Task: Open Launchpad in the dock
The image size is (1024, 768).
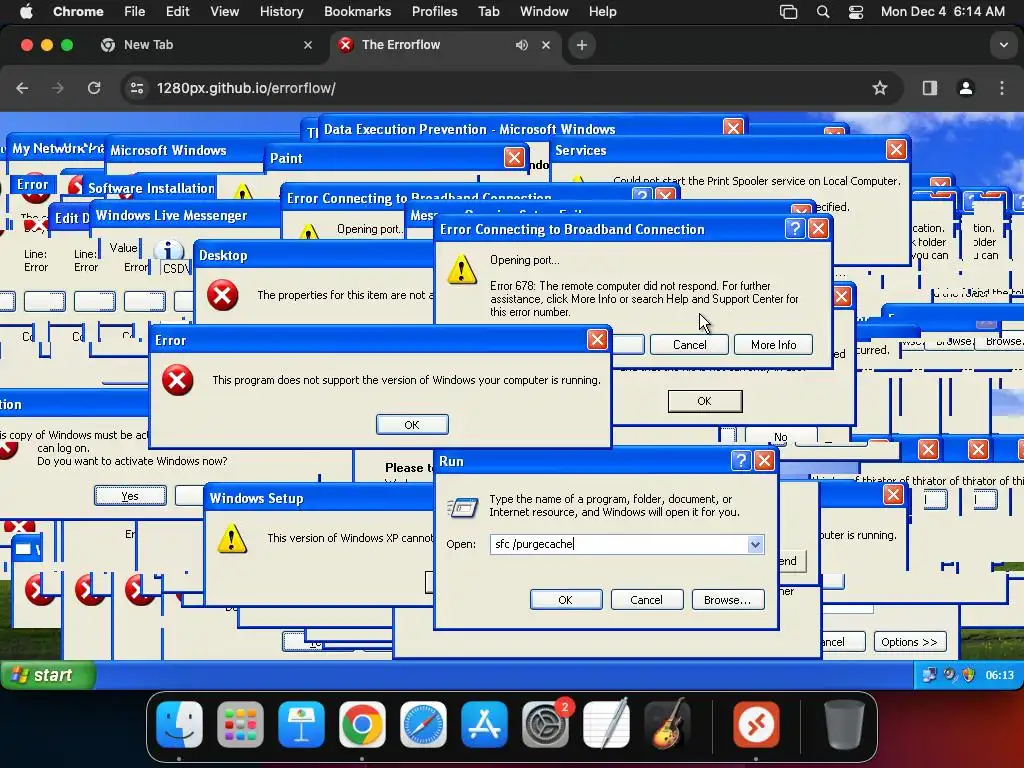Action: (x=240, y=724)
